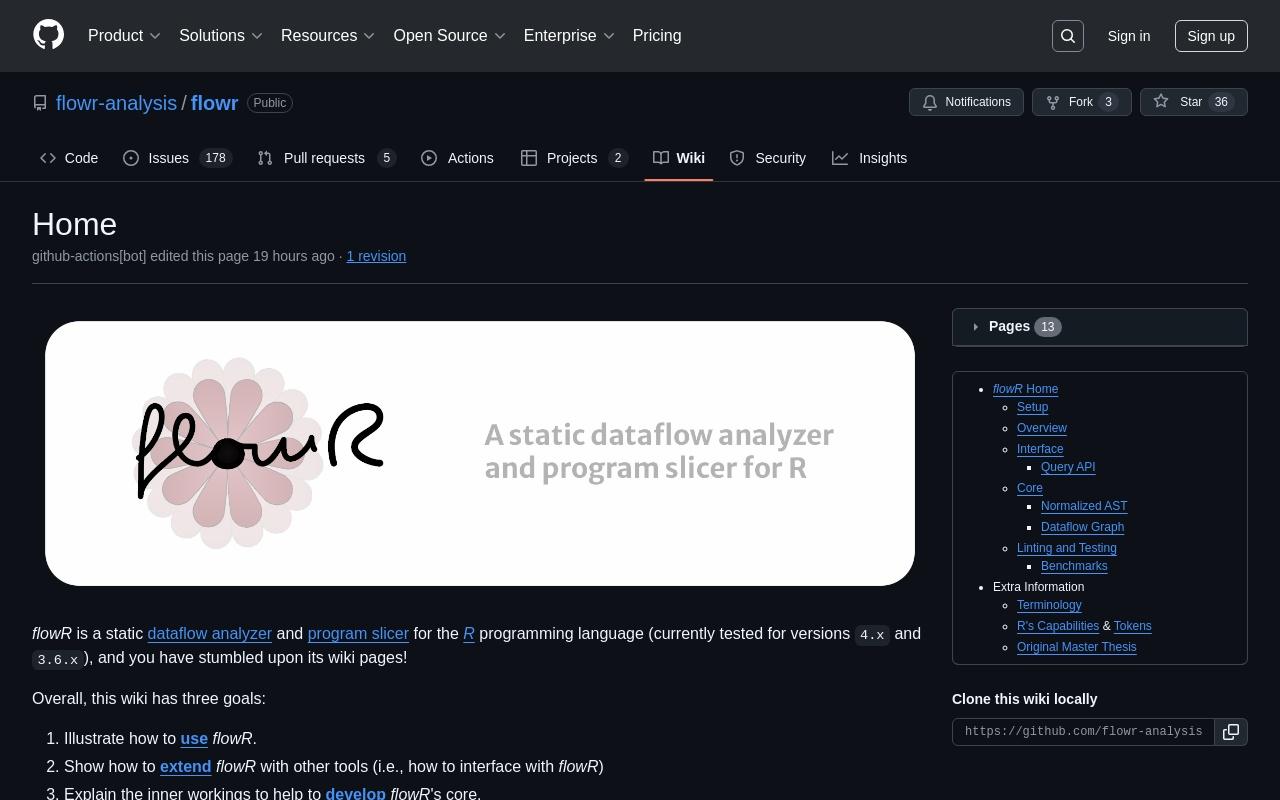This screenshot has height=800, width=1280.
Task: Open Terminology wiki page
Action: [1049, 605]
